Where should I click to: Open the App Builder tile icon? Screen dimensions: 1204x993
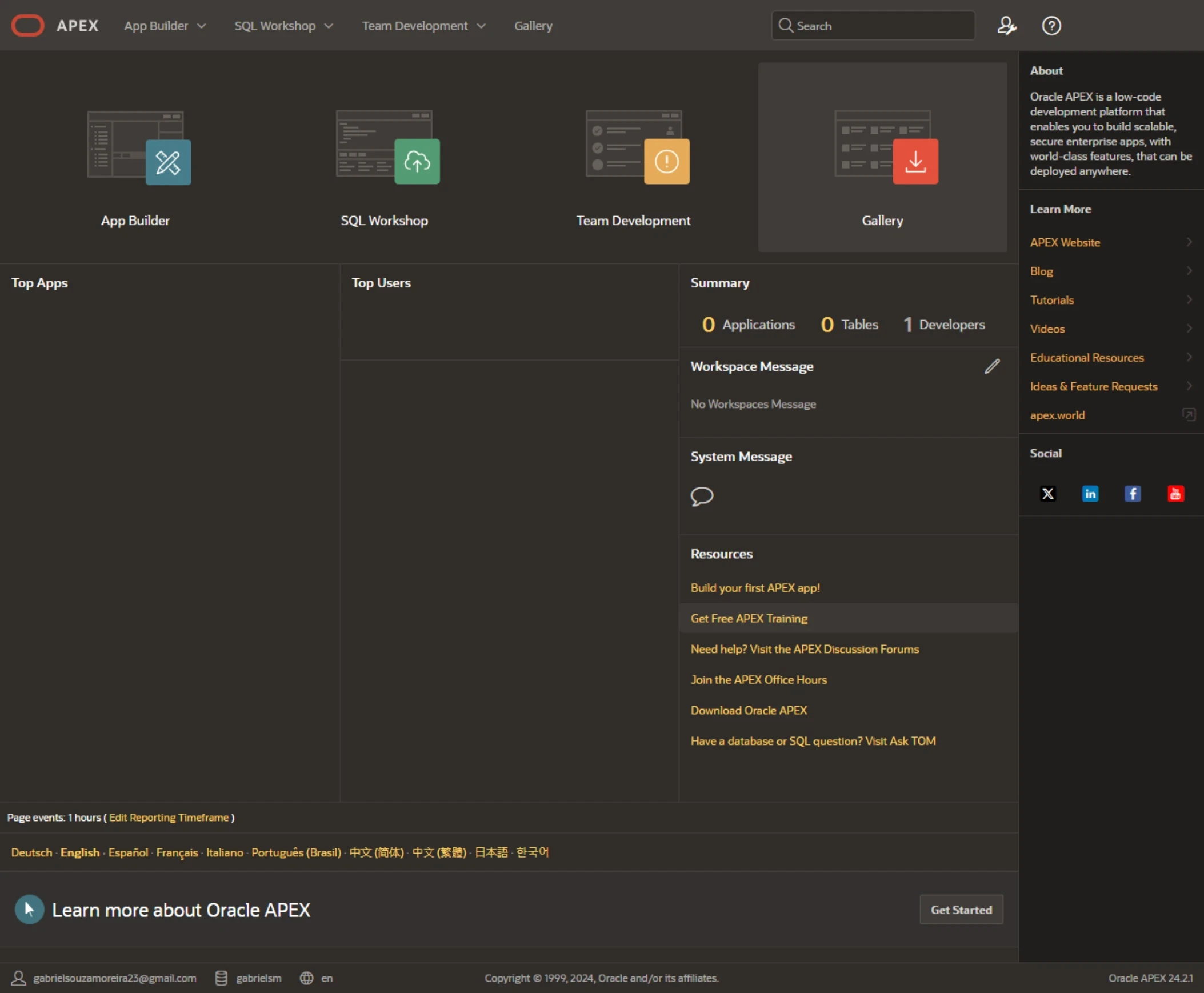pos(167,162)
